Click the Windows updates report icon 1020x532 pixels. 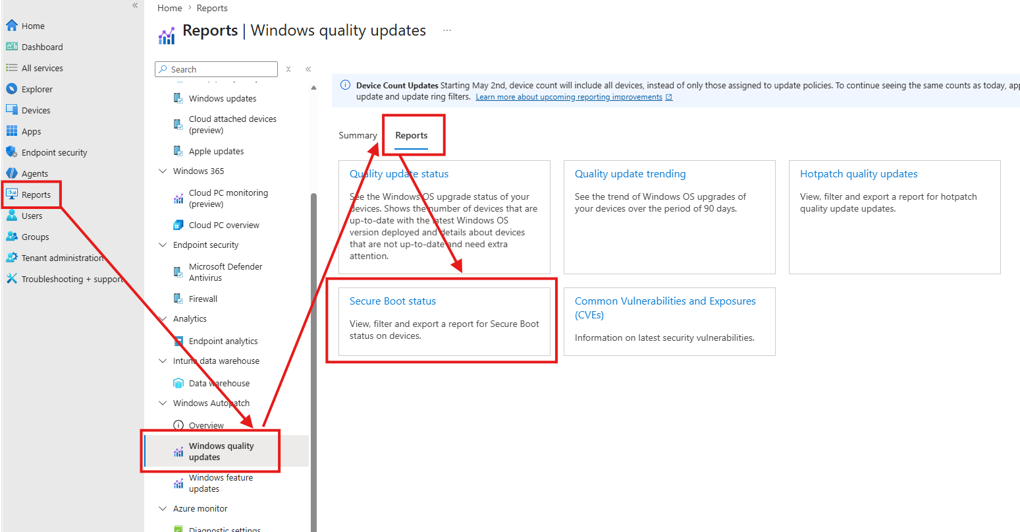pyautogui.click(x=178, y=98)
